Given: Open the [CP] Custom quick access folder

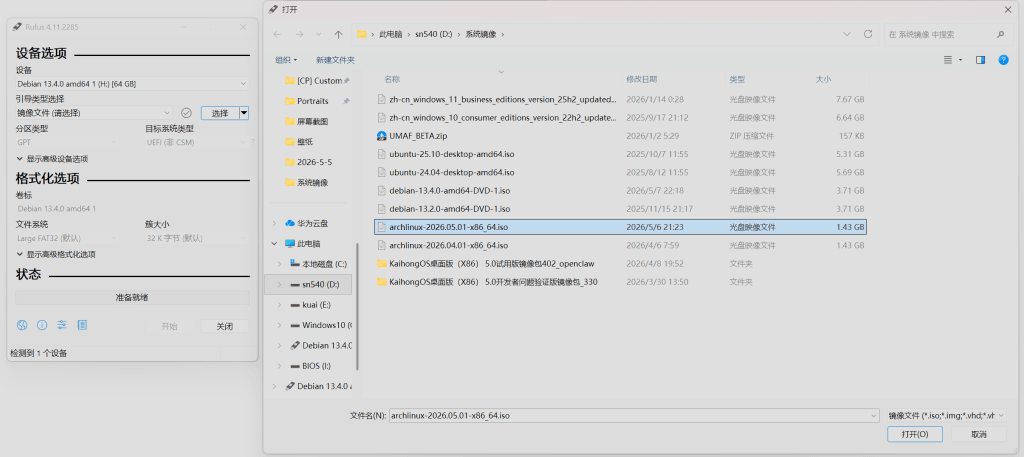Looking at the screenshot, I should point(313,81).
